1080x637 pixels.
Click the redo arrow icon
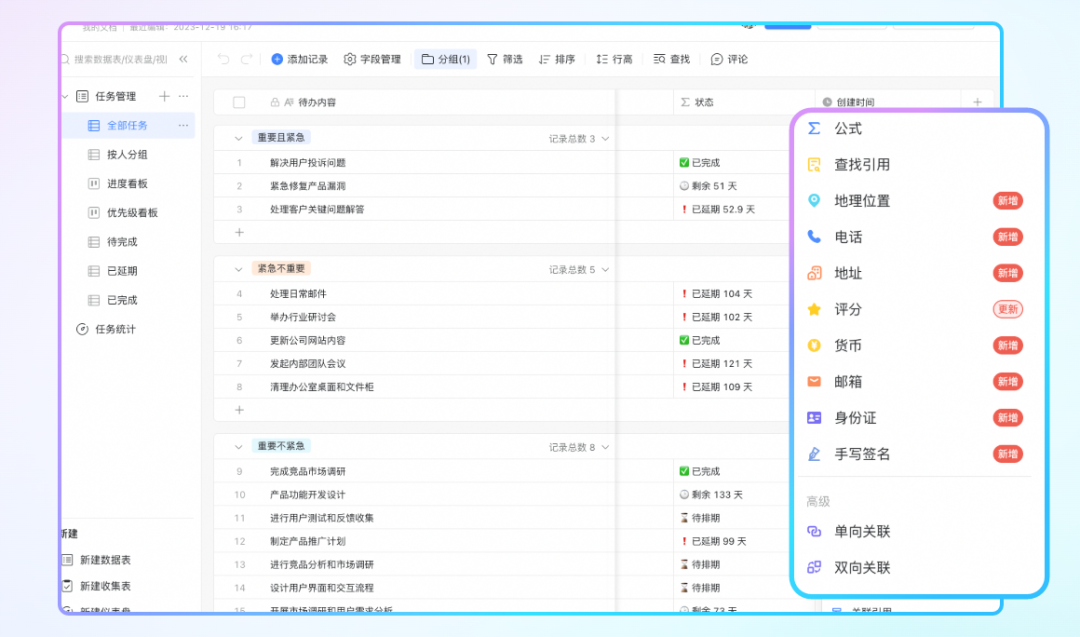click(247, 59)
